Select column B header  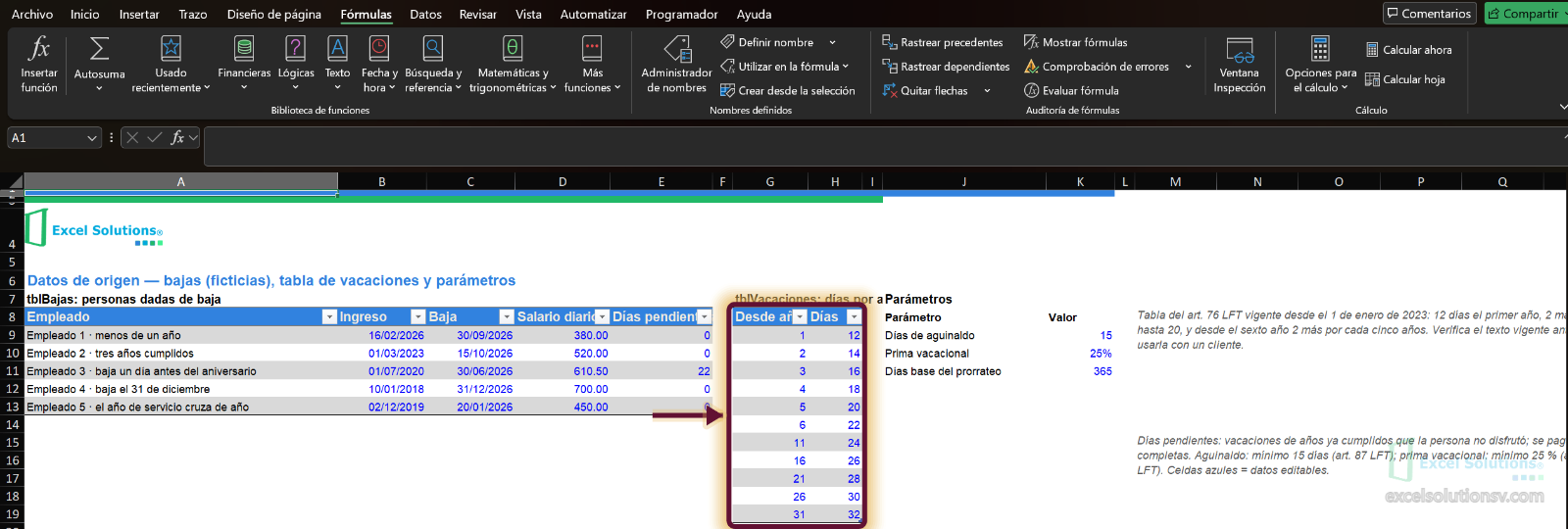(x=382, y=181)
